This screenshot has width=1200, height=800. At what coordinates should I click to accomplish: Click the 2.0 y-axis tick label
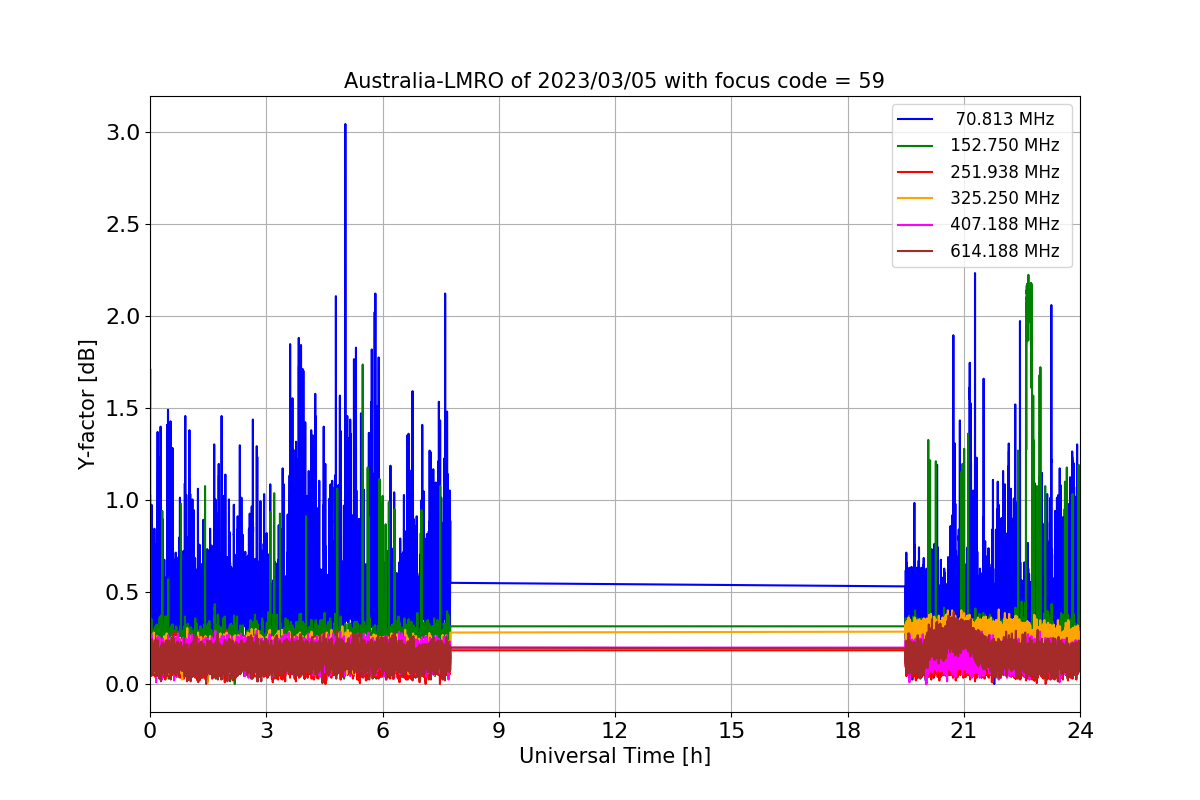tap(123, 317)
